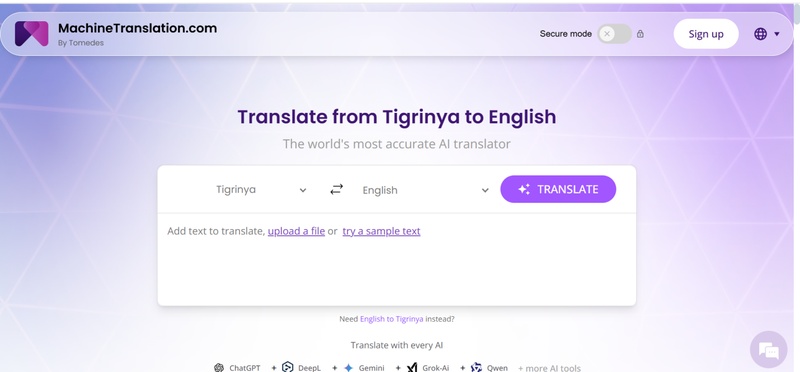This screenshot has height=372, width=800.
Task: Open the chat support bubble icon
Action: [768, 350]
